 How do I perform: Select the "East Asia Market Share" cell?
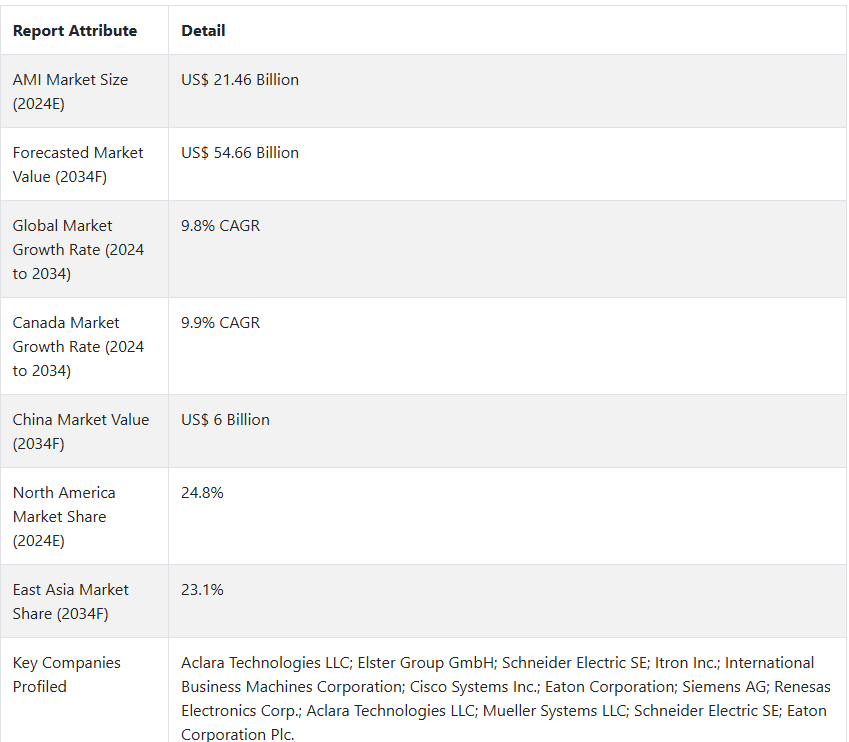[70, 601]
